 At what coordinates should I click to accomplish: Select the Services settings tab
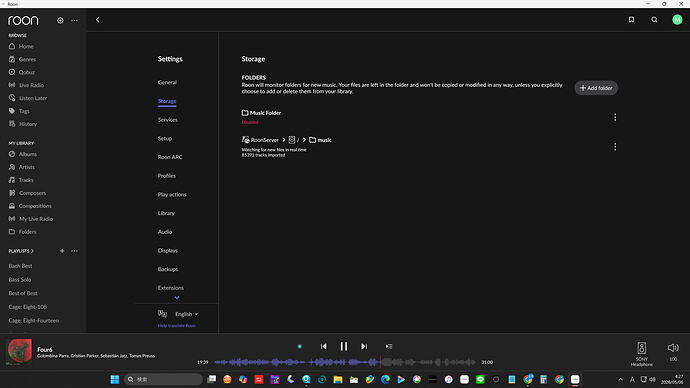(168, 120)
